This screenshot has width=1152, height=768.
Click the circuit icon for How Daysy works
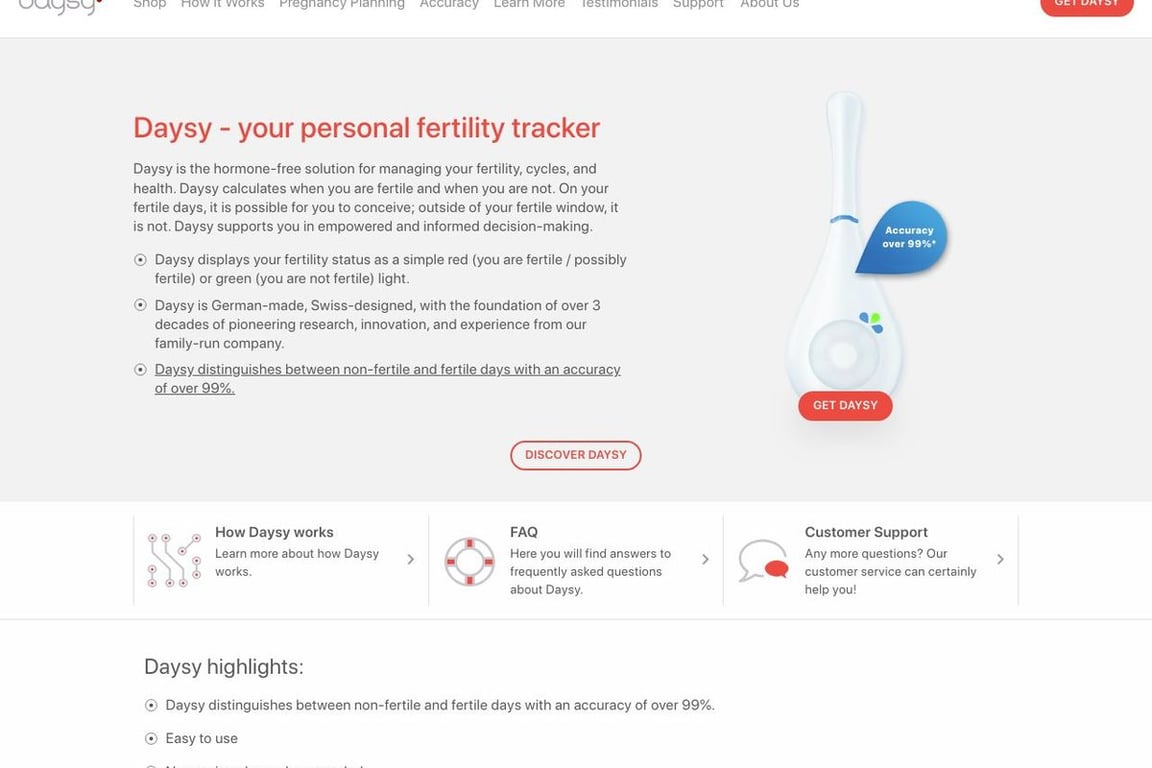coord(174,560)
